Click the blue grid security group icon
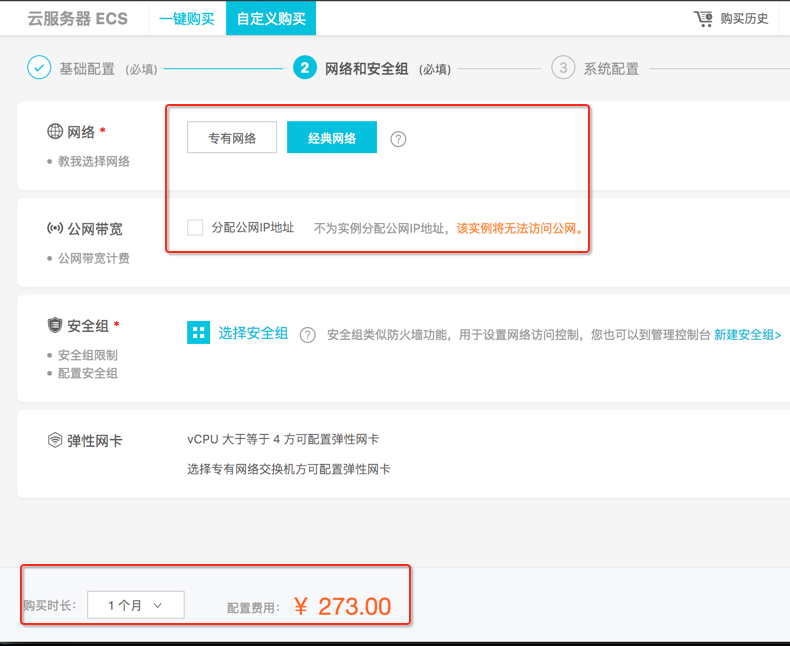This screenshot has height=646, width=790. (x=198, y=333)
